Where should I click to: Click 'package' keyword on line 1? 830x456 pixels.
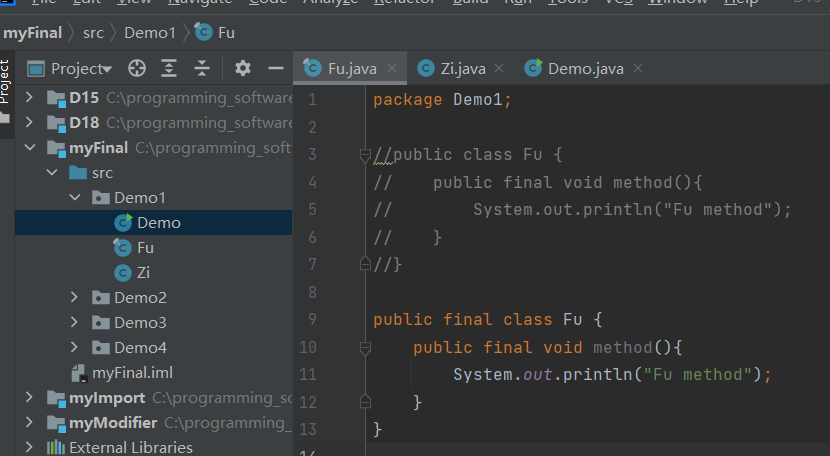tap(408, 100)
